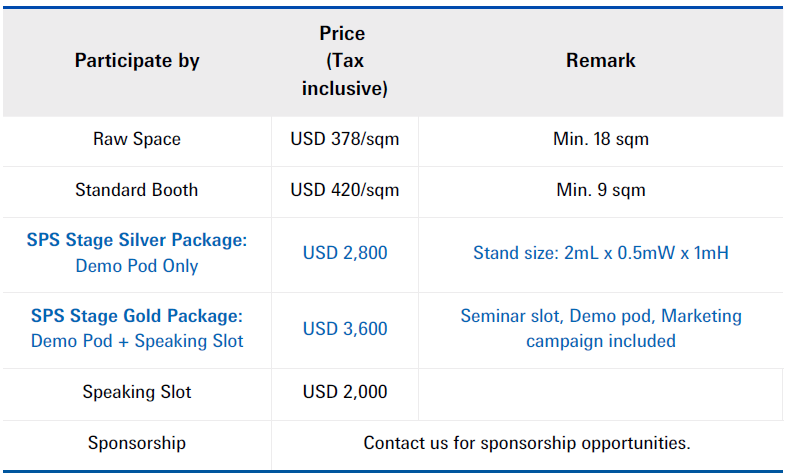Click the 'Participate by' column header
The width and height of the screenshot is (787, 476).
[137, 61]
